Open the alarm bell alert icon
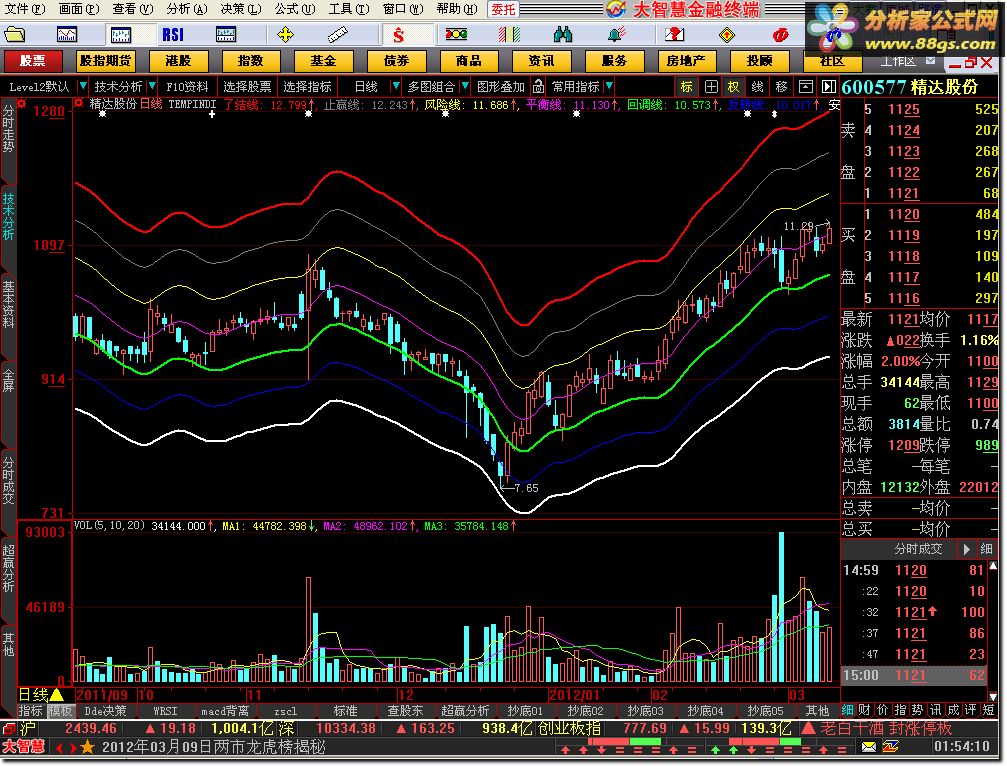The height and width of the screenshot is (766, 1007). point(616,35)
